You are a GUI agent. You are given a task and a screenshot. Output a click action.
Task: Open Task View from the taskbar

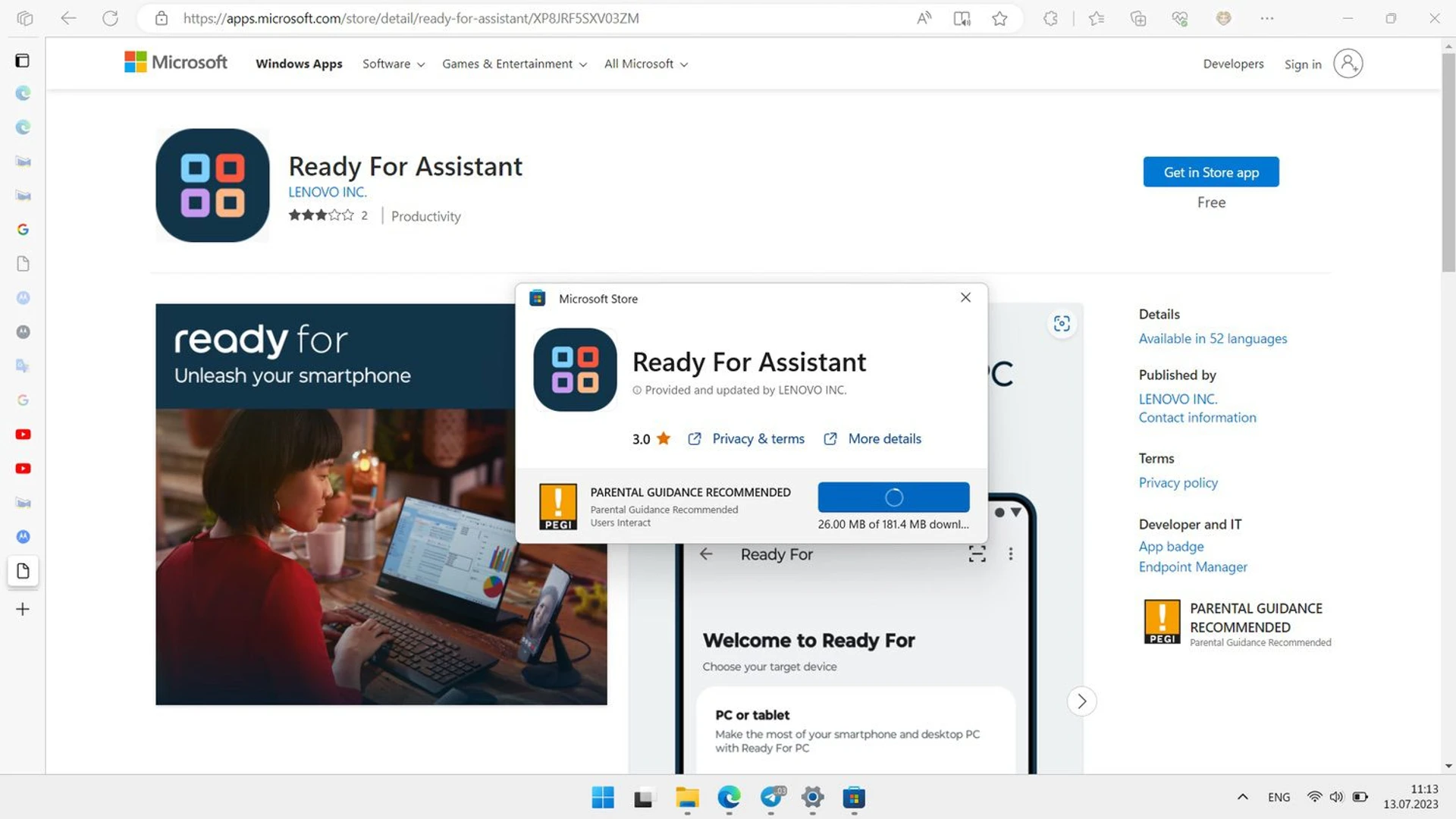(x=644, y=798)
